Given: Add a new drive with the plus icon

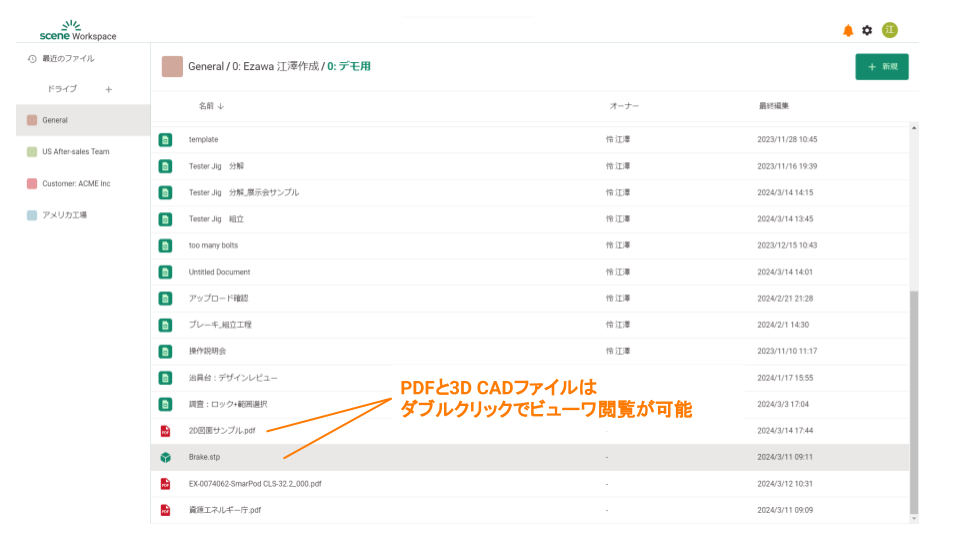Looking at the screenshot, I should (108, 89).
